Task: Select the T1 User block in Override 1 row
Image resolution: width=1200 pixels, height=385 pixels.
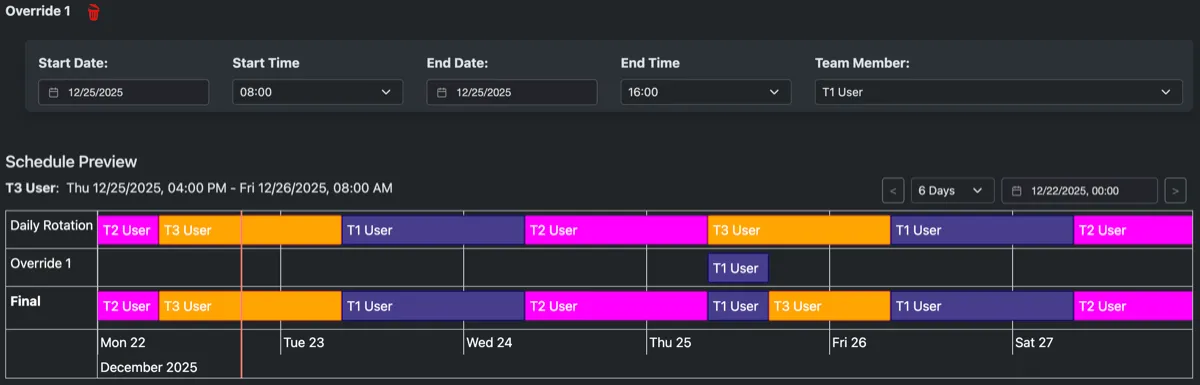Action: [739, 268]
